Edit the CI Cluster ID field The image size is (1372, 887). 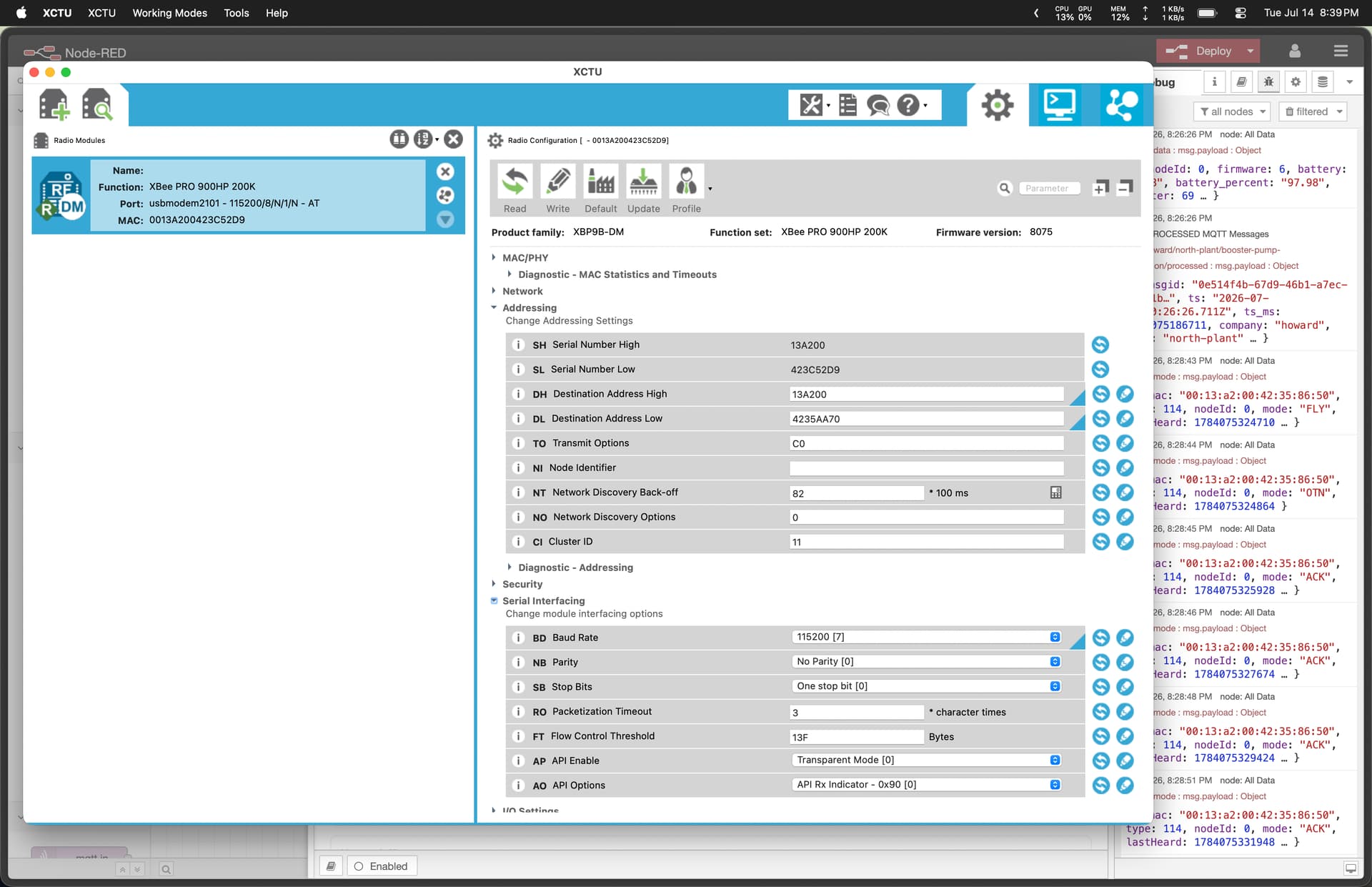pos(927,542)
